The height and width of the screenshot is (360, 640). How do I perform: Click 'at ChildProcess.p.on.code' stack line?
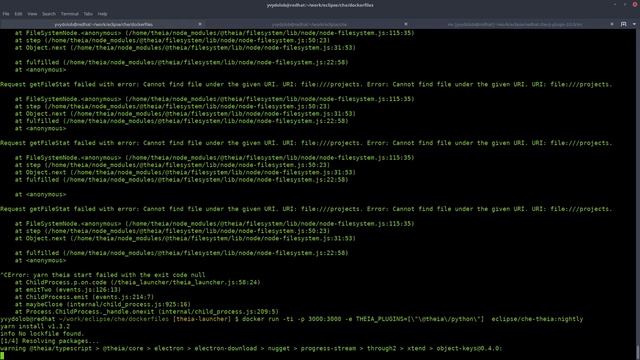click(x=138, y=282)
